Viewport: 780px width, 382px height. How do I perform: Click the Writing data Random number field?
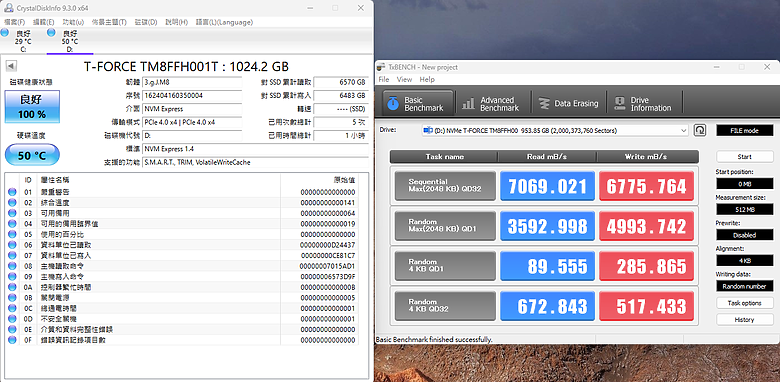click(x=745, y=286)
